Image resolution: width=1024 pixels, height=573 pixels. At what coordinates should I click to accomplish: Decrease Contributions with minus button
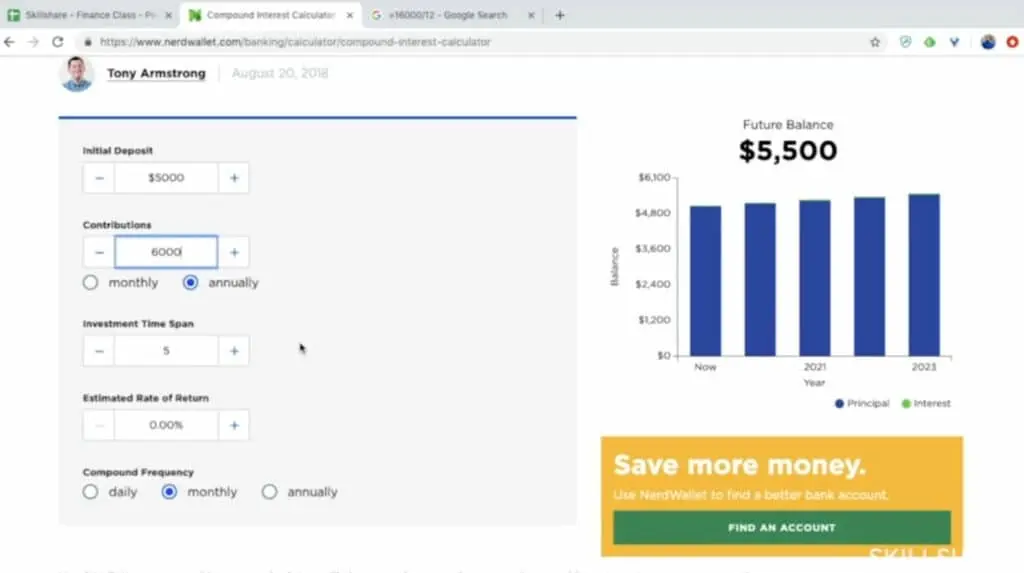99,252
